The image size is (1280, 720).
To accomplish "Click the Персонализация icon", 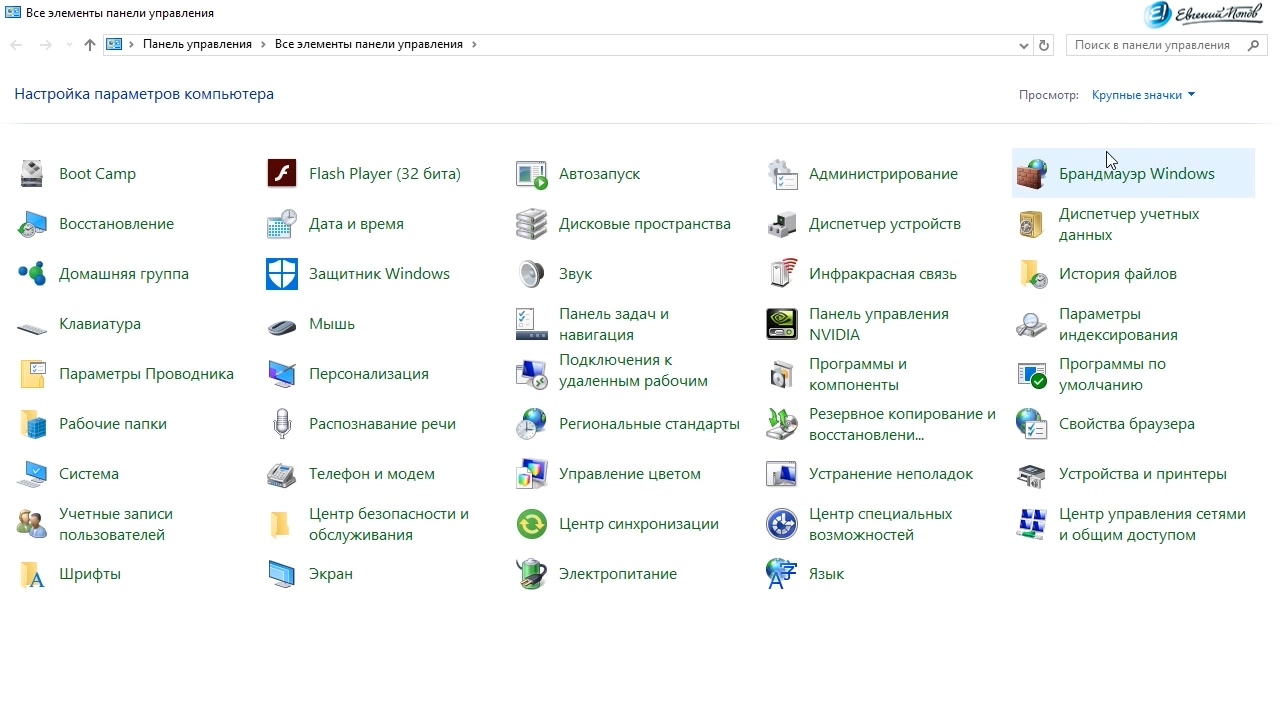I will 282,374.
